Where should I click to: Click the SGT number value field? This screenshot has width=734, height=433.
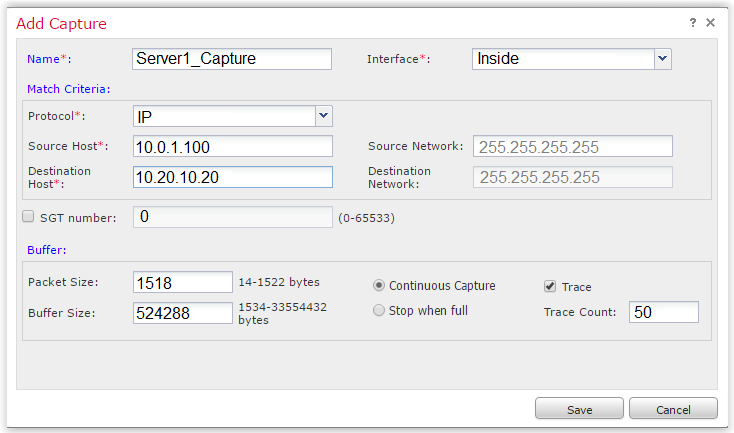(x=233, y=217)
